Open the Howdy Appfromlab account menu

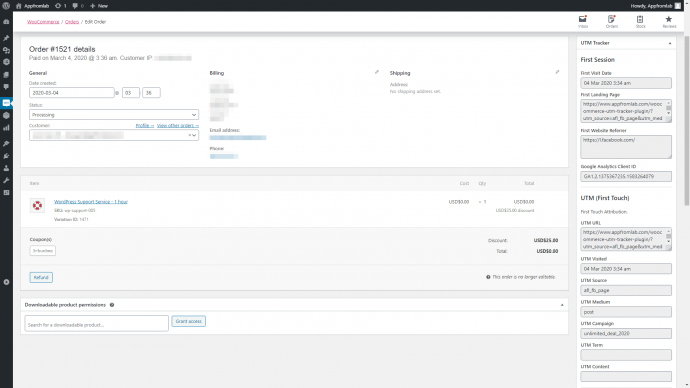pyautogui.click(x=651, y=6)
